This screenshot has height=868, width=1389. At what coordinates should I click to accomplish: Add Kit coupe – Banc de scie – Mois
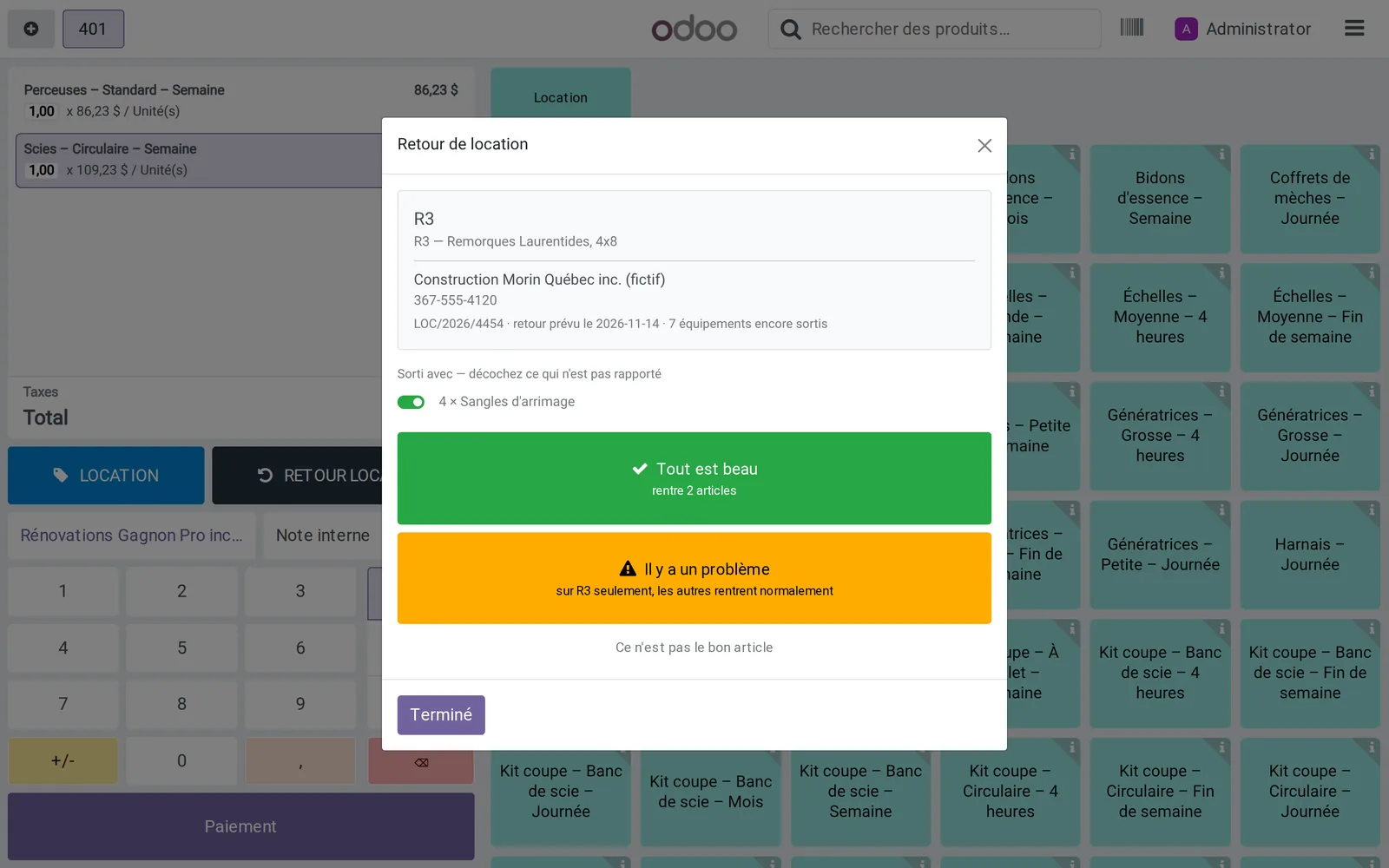pyautogui.click(x=710, y=792)
